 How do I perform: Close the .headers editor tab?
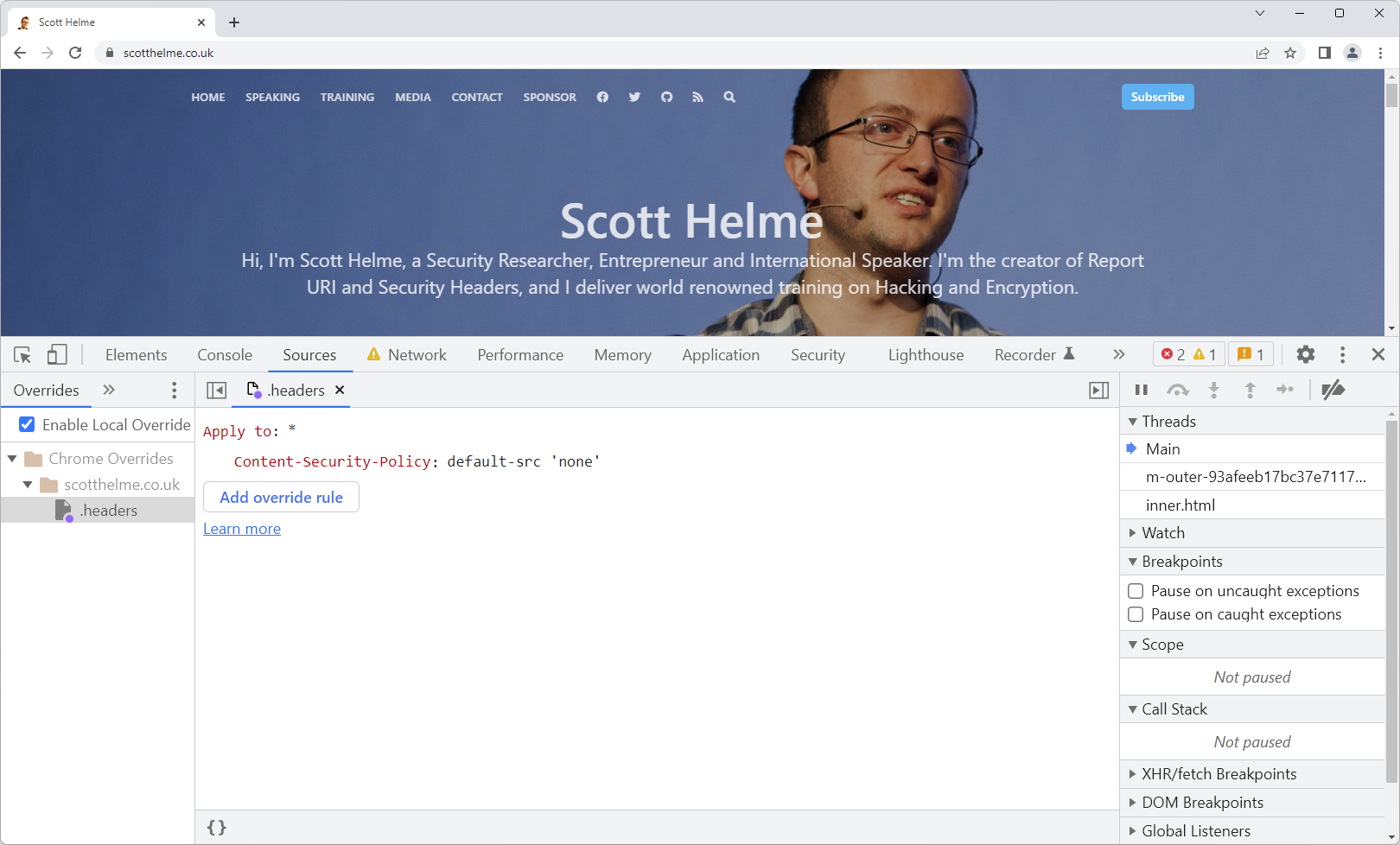coord(340,390)
